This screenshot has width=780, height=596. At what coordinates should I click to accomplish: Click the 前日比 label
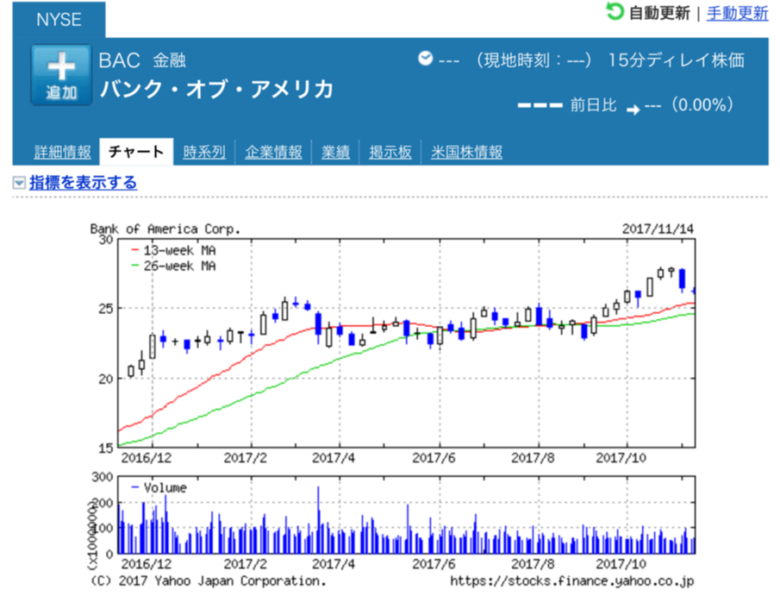pyautogui.click(x=593, y=105)
